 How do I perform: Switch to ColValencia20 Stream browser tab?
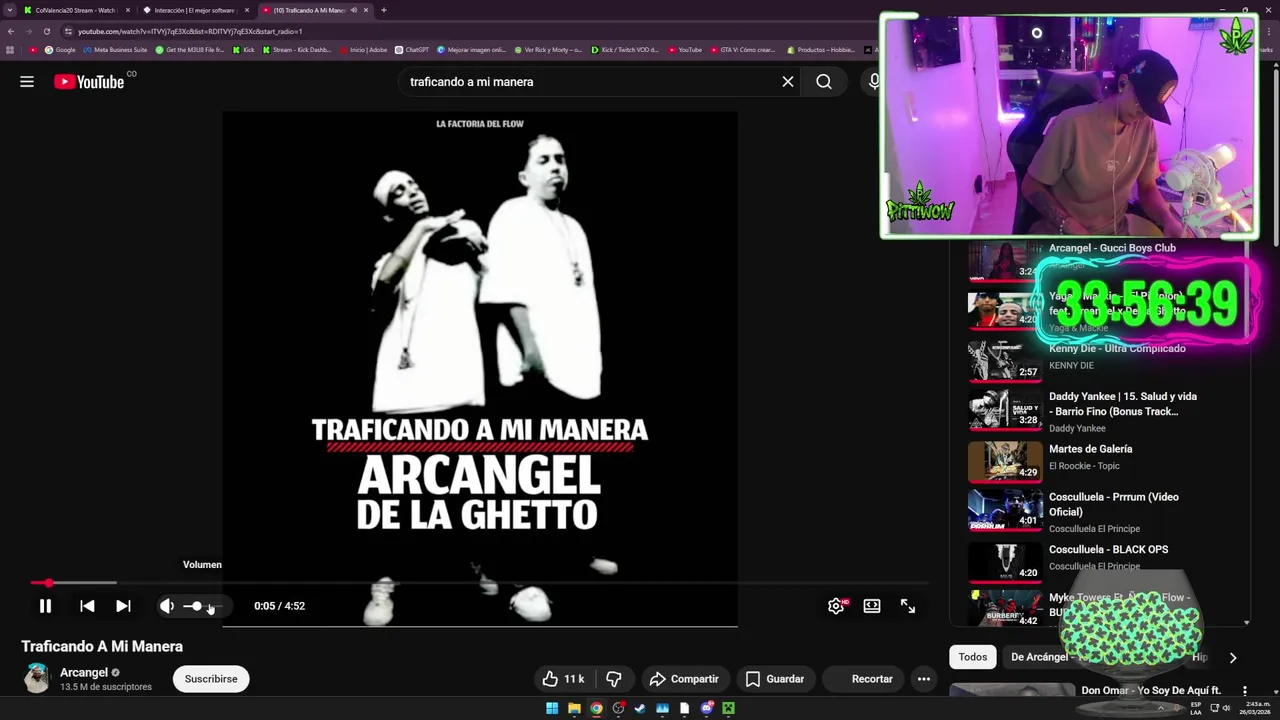[x=76, y=10]
